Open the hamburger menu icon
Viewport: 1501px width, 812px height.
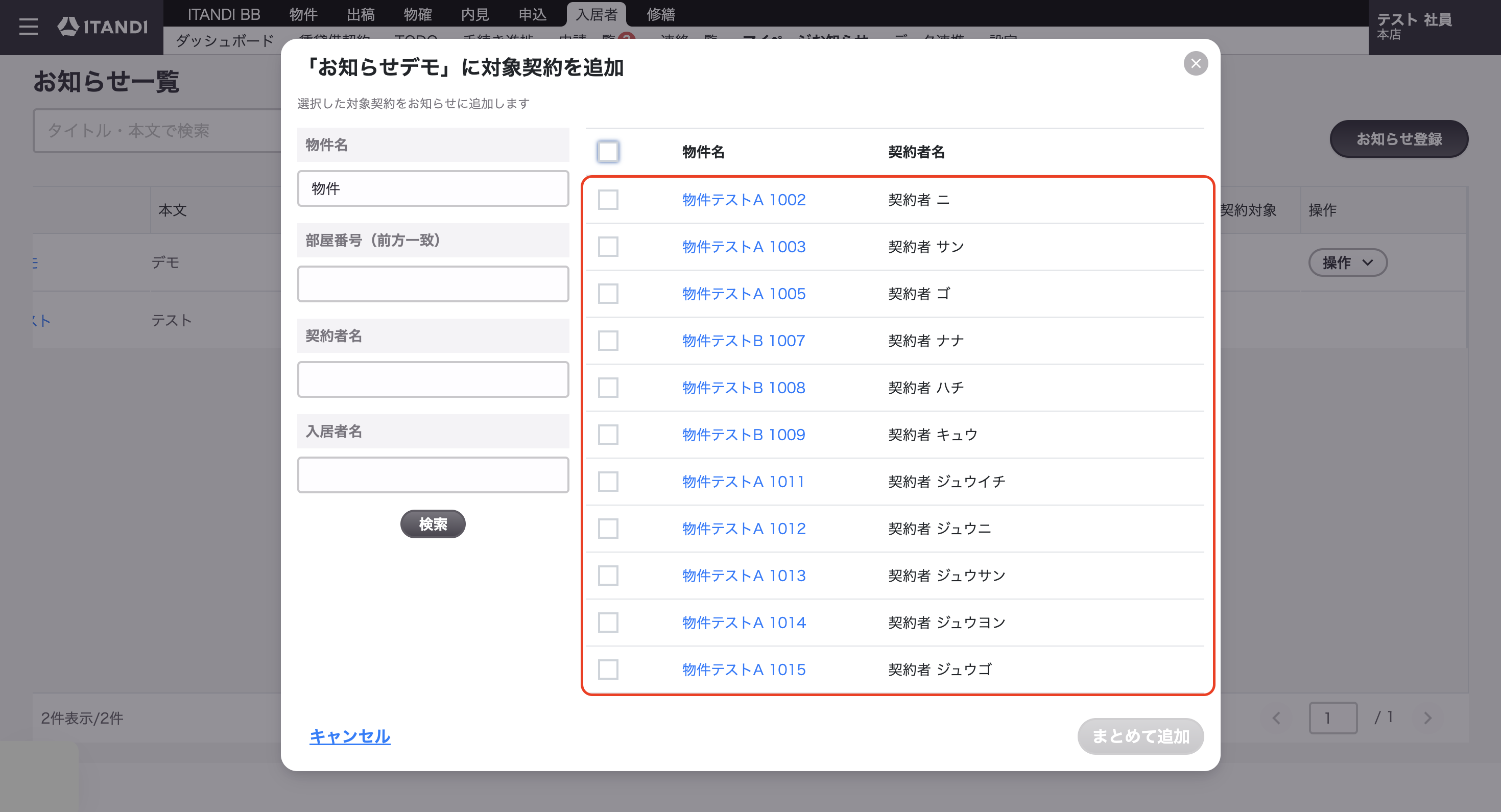pos(28,27)
